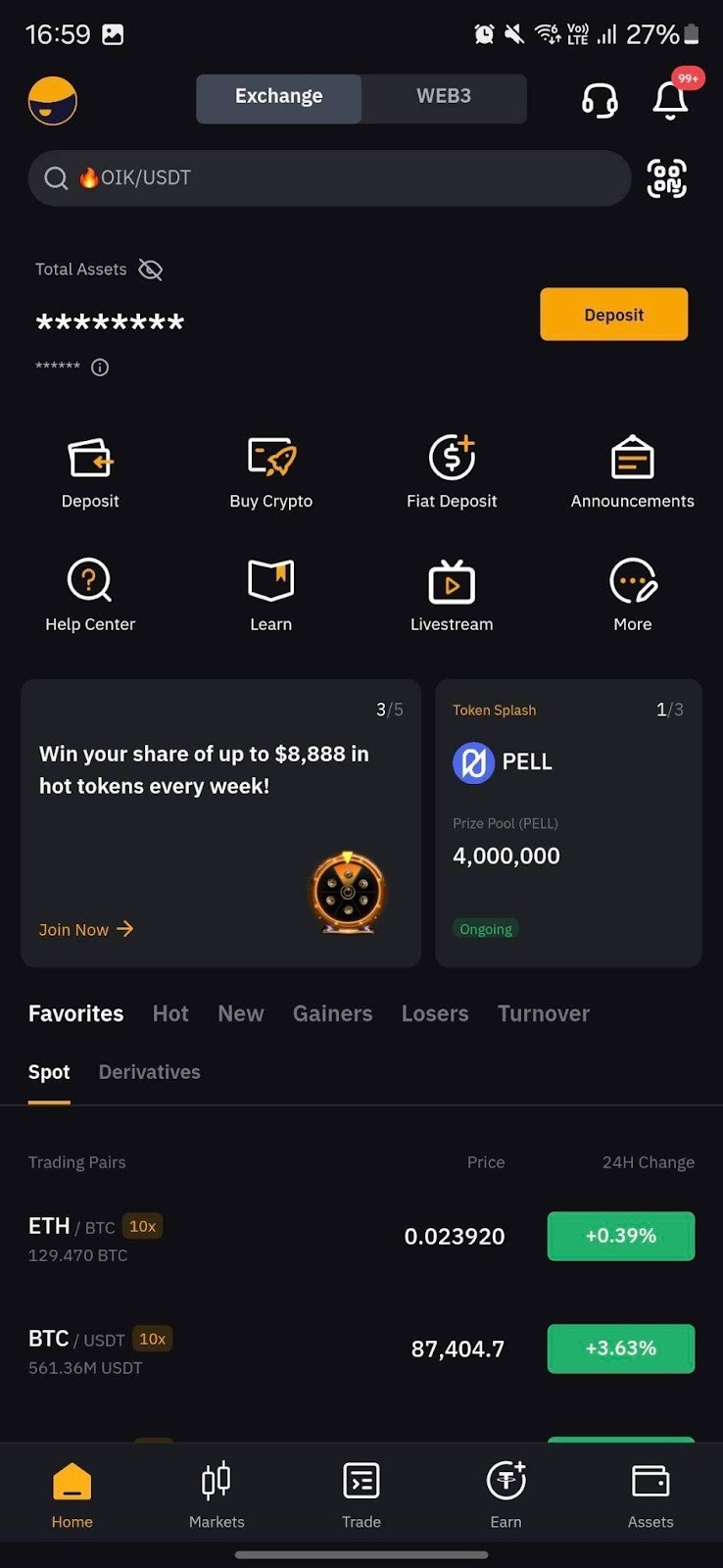Select the Exchange mode toggle
723x1568 pixels.
(x=279, y=97)
